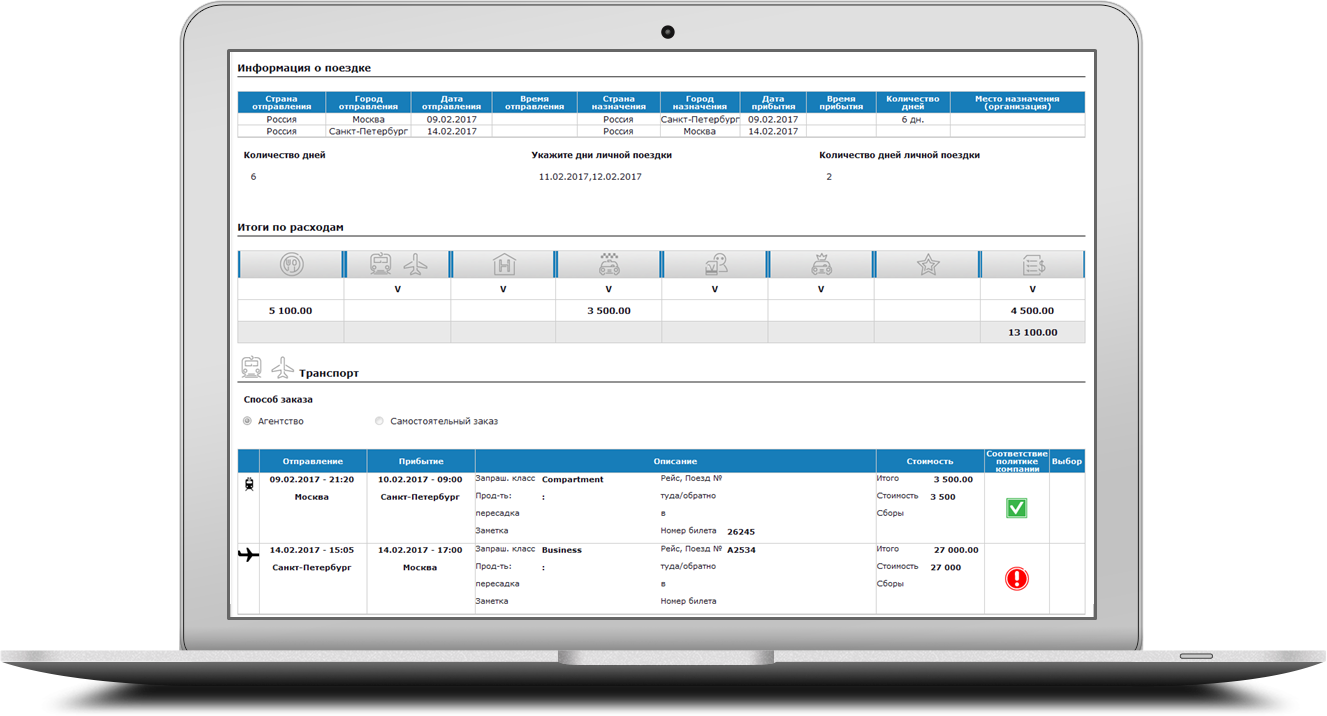Click the 13 100.00 grand total cell
The height and width of the screenshot is (716, 1327).
pyautogui.click(x=1032, y=332)
